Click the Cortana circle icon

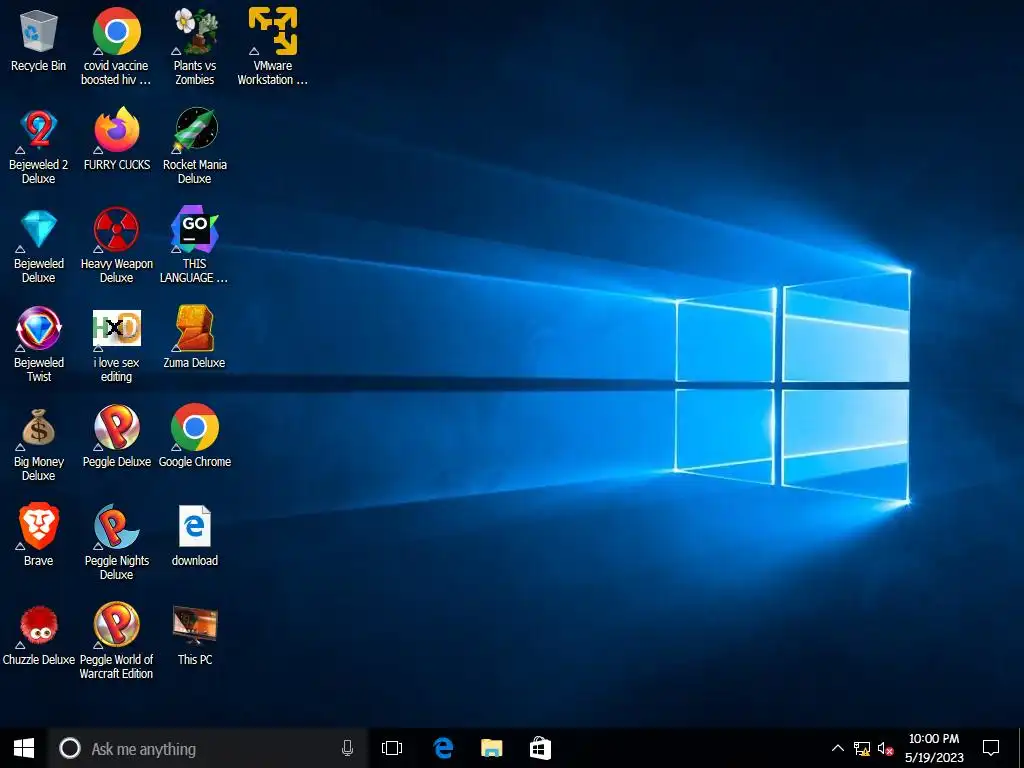pyautogui.click(x=70, y=748)
